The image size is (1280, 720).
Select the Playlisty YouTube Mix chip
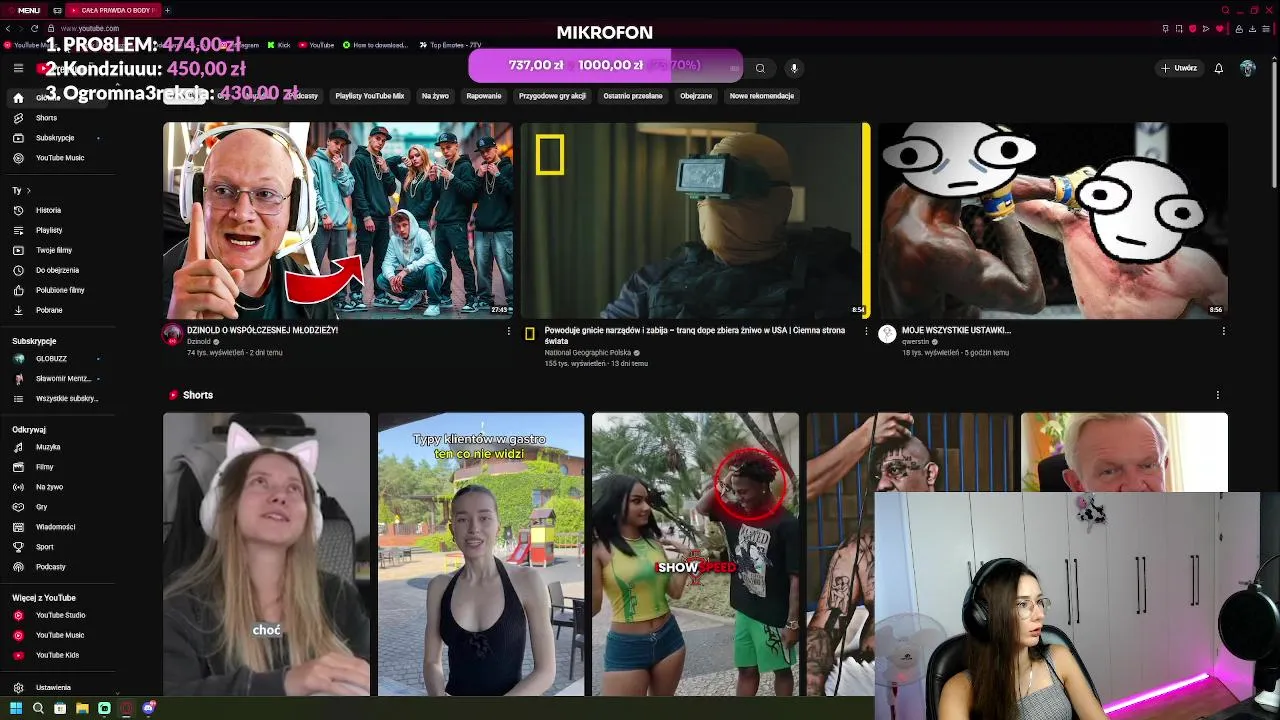[370, 96]
